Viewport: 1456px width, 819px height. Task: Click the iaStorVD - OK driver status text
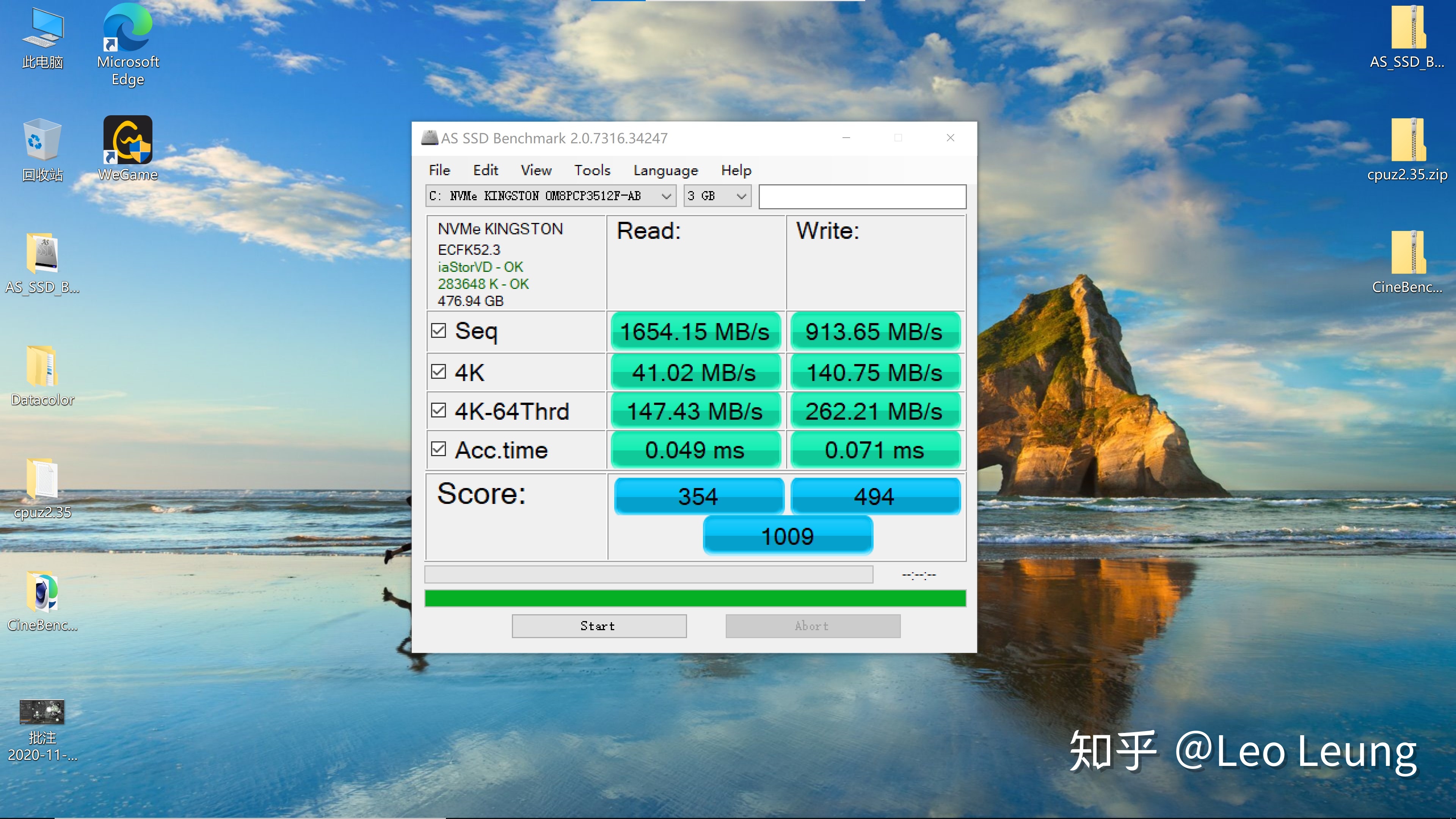[480, 267]
